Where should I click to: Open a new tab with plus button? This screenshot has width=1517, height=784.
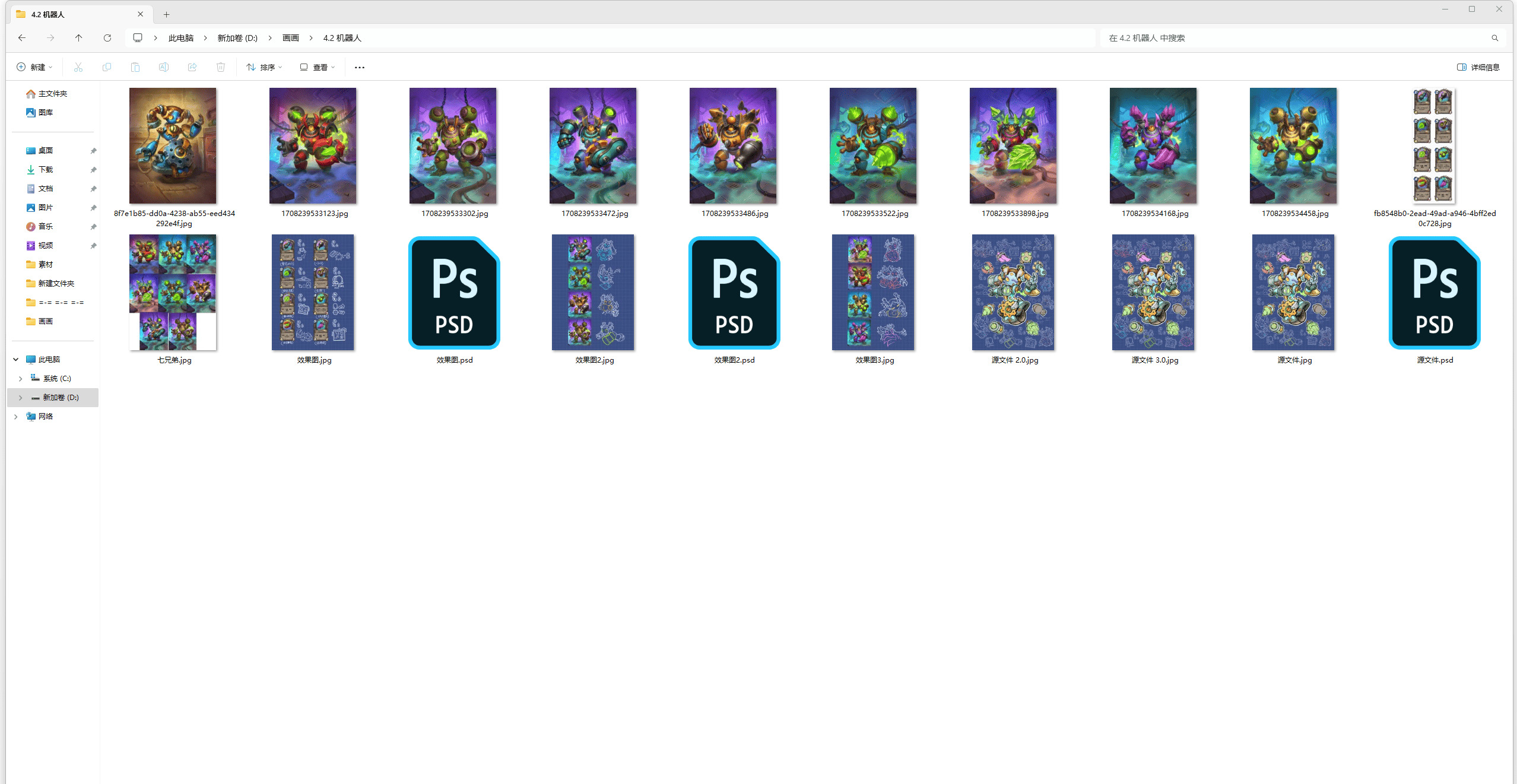click(x=167, y=14)
